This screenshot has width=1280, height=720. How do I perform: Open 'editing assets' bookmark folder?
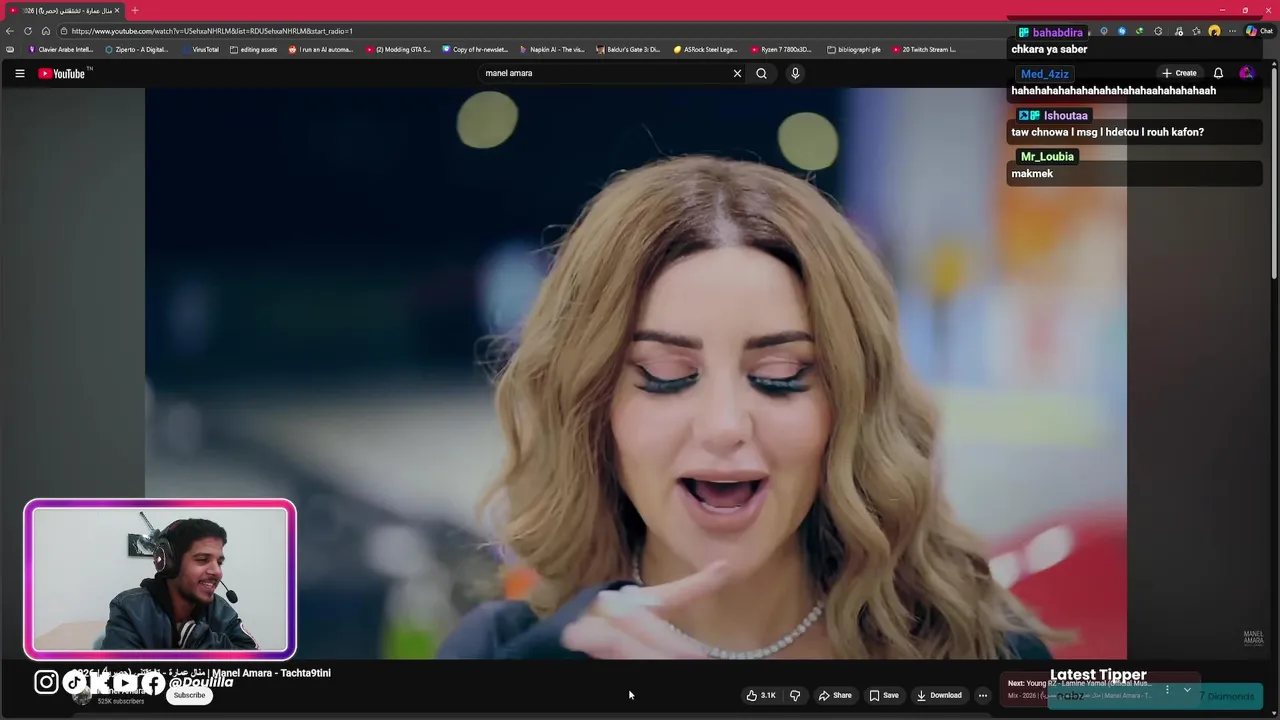tap(253, 49)
